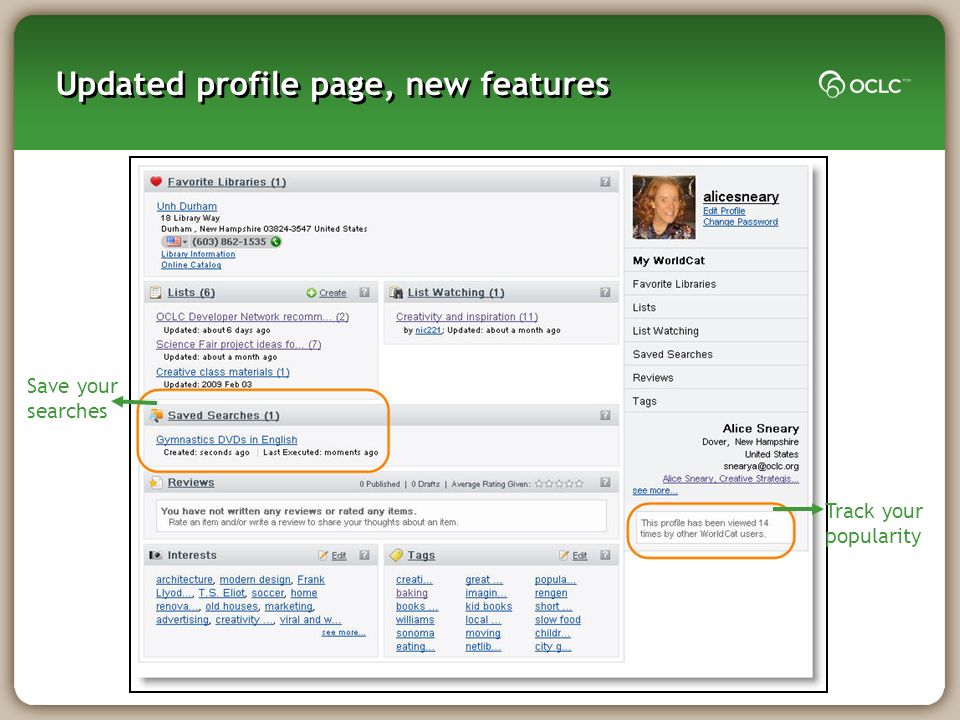Image resolution: width=960 pixels, height=720 pixels.
Task: Click the baking tag
Action: coord(411,593)
